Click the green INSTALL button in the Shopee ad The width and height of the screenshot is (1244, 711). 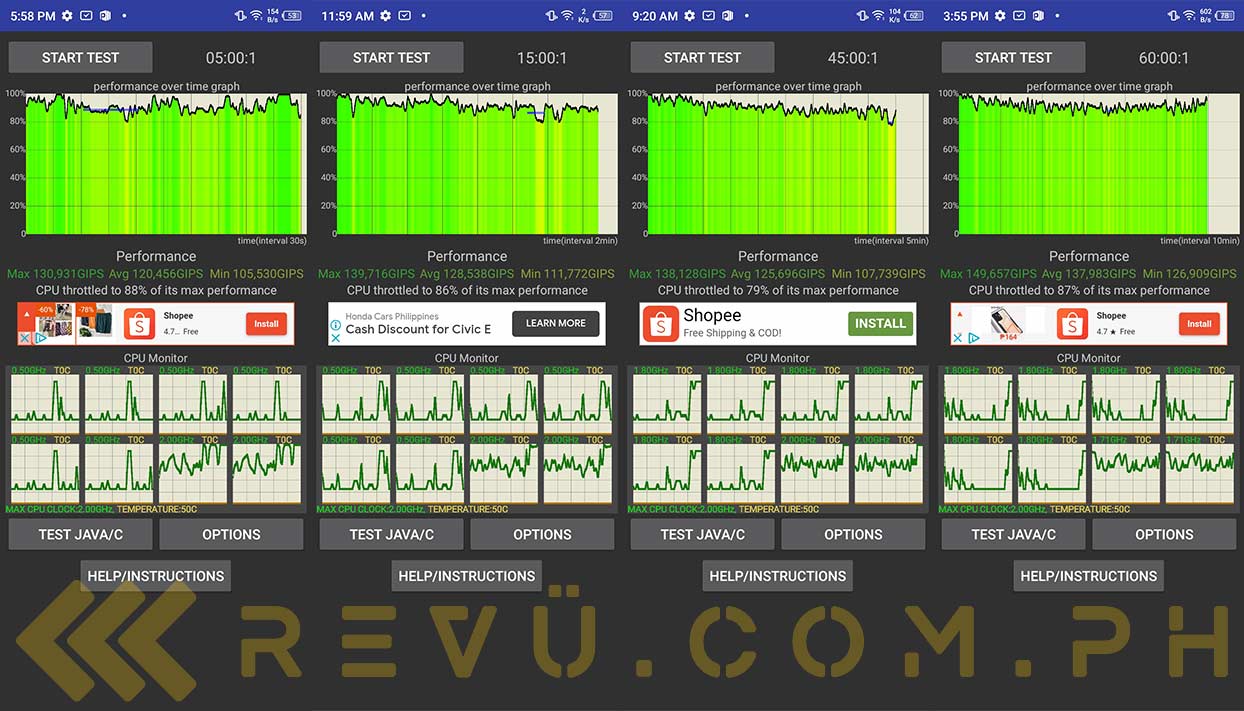[880, 323]
